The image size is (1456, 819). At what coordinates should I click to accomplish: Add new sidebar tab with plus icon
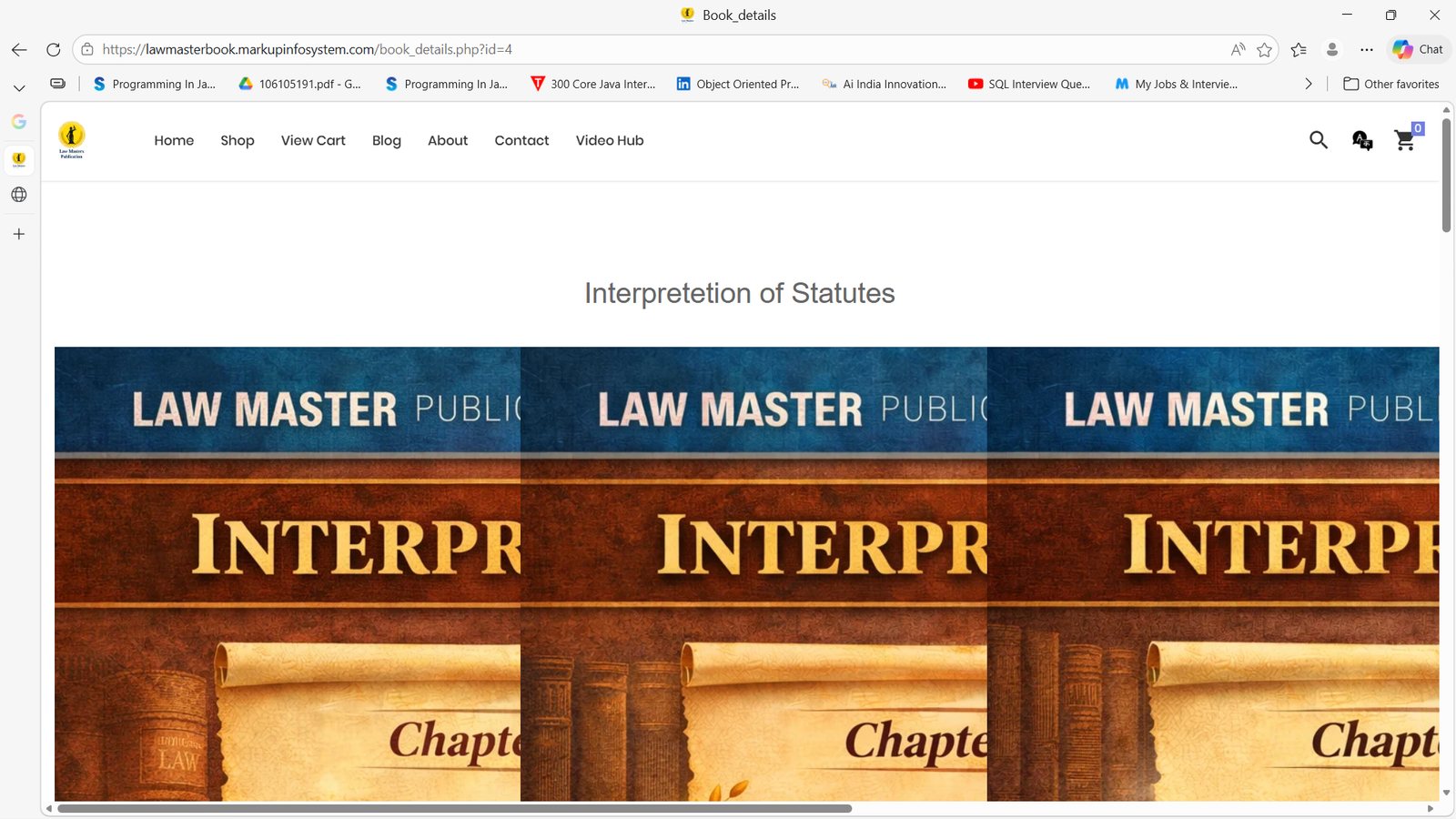(19, 234)
